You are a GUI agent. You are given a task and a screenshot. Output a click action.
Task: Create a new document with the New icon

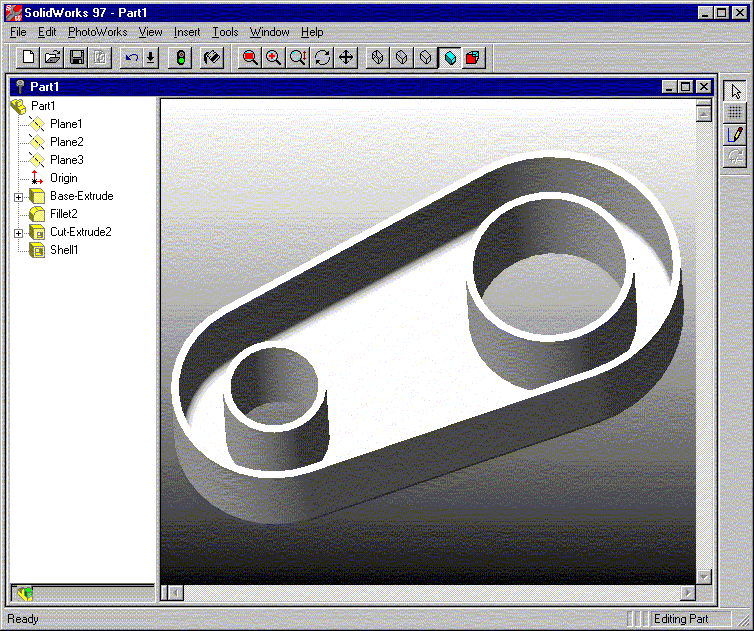pyautogui.click(x=28, y=58)
